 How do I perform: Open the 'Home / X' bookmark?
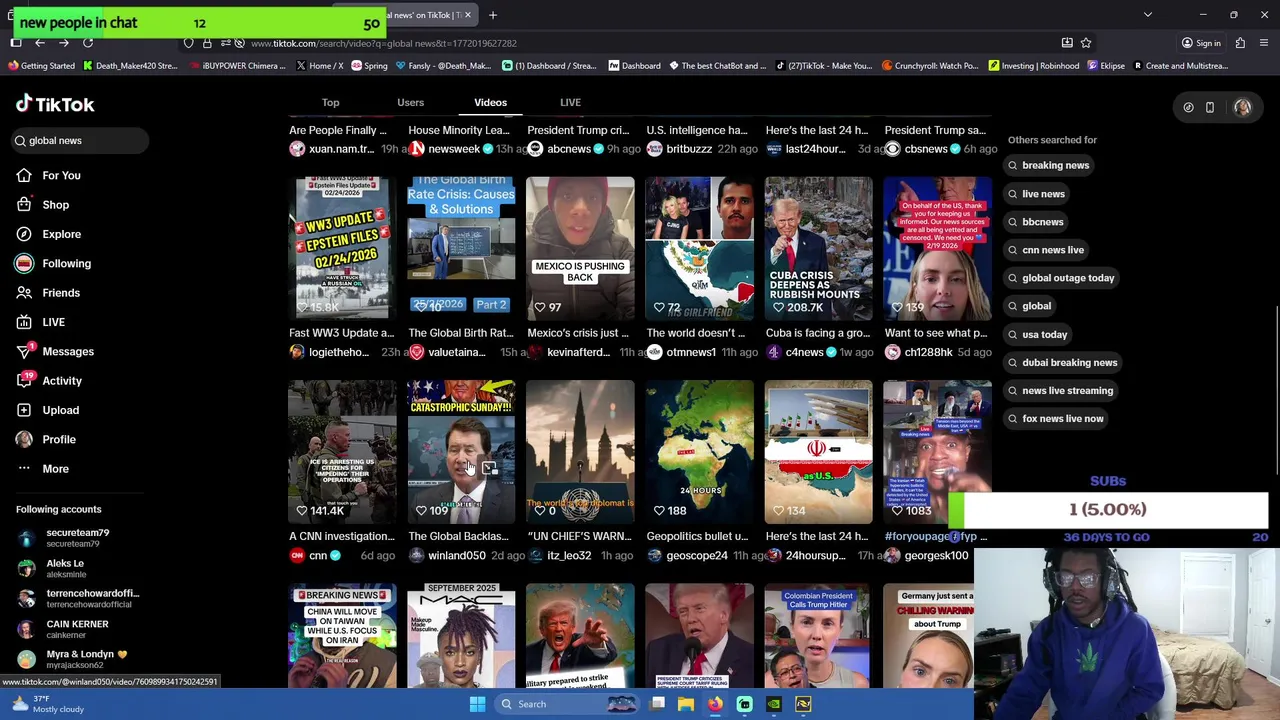point(319,66)
